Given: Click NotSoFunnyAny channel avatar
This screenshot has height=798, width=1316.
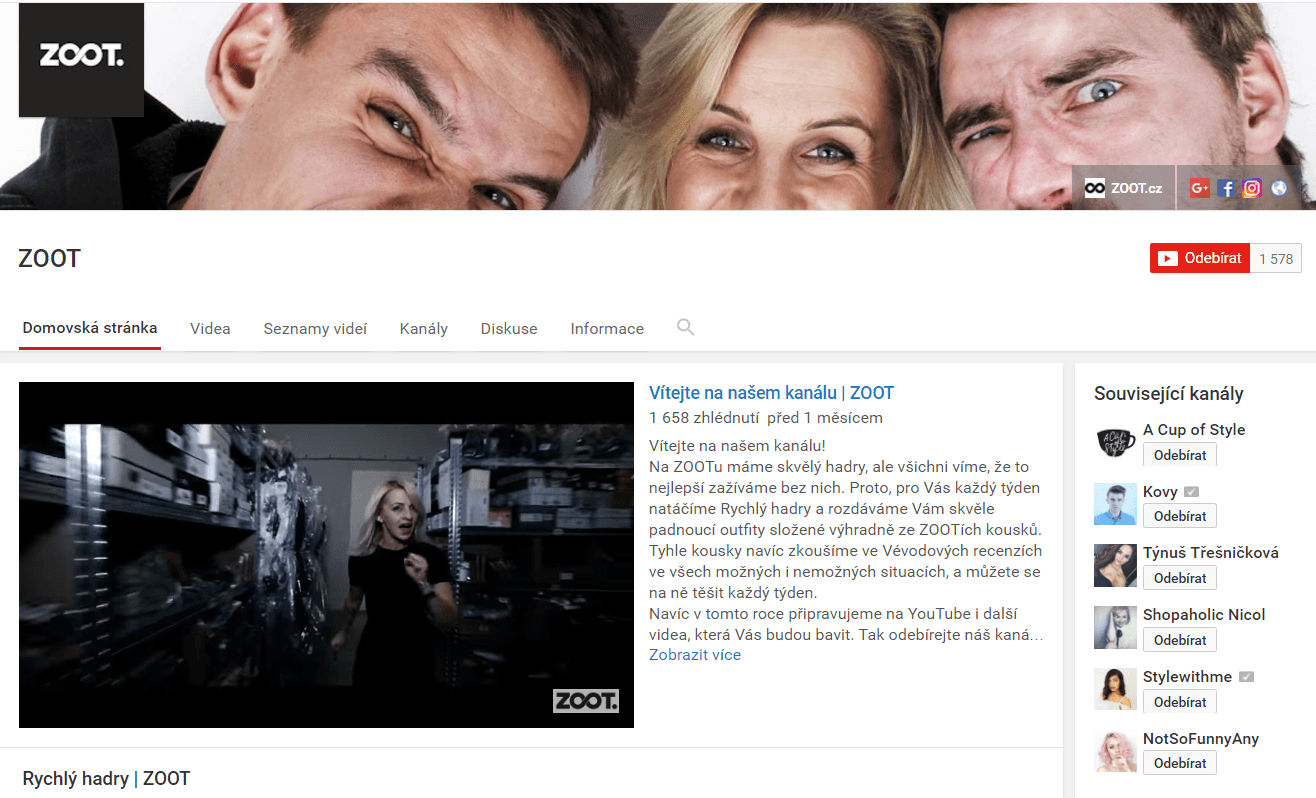Looking at the screenshot, I should pyautogui.click(x=1115, y=751).
